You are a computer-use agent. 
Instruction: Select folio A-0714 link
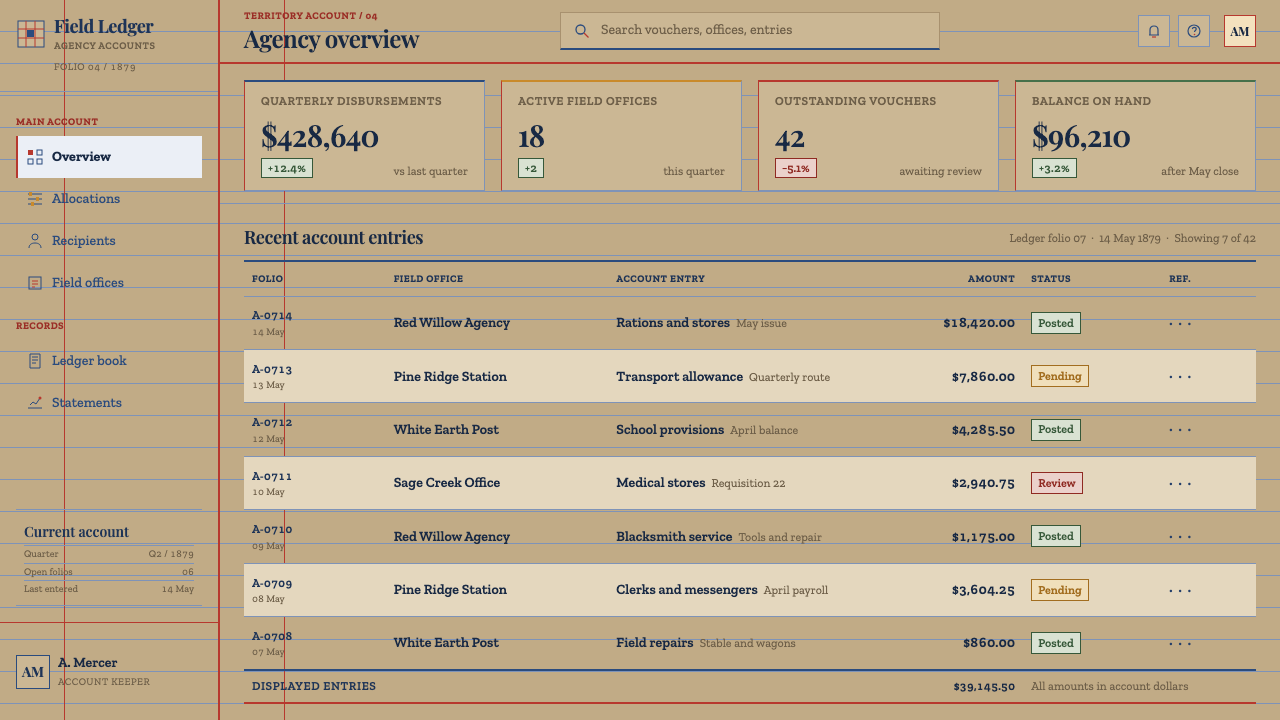pos(272,316)
